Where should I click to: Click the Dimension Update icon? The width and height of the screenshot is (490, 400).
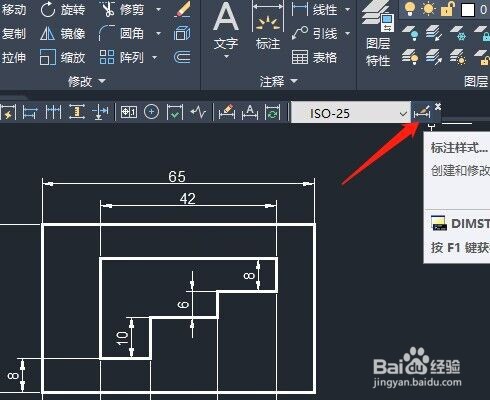(273, 112)
